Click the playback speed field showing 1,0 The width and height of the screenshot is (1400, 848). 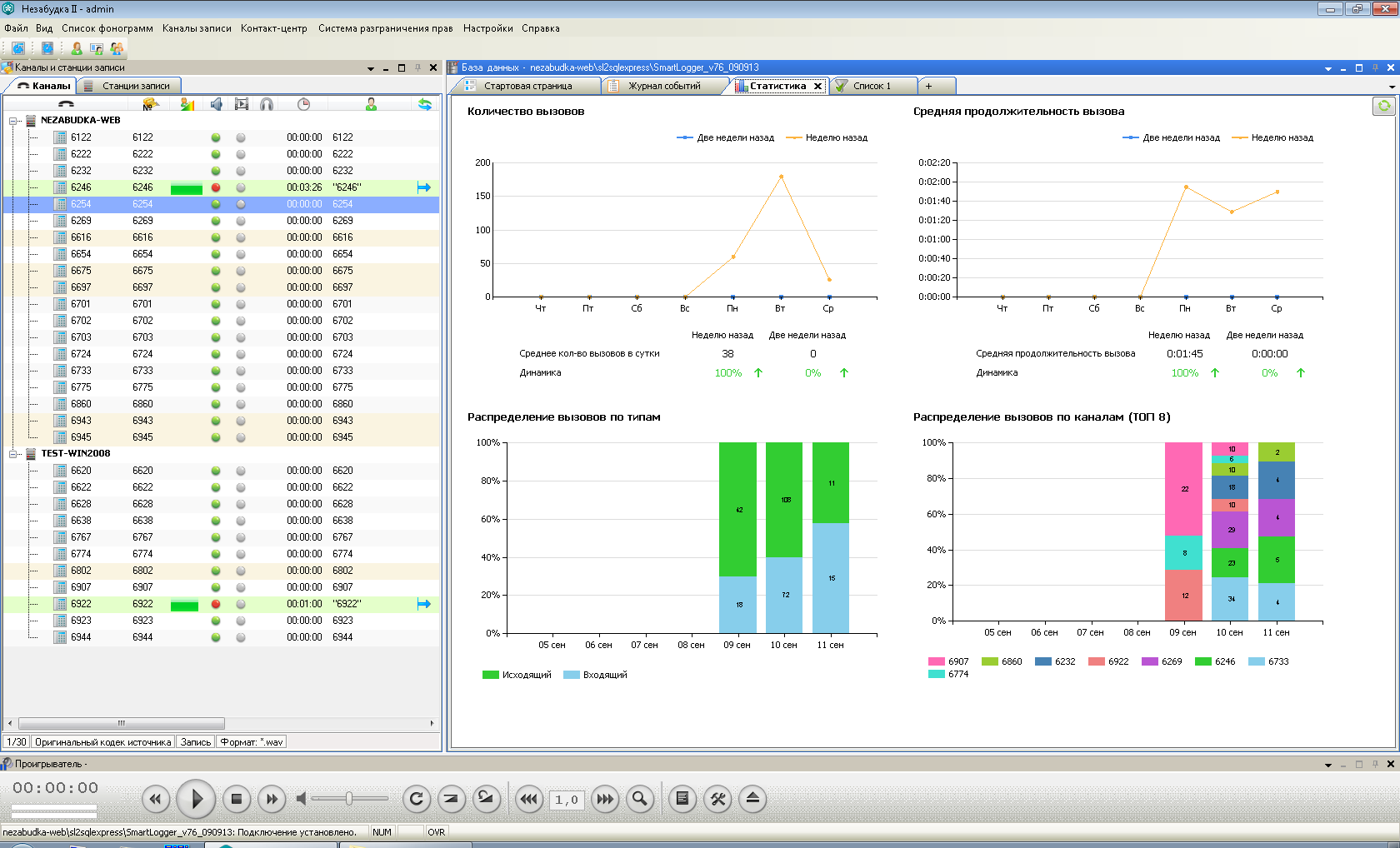pos(567,800)
